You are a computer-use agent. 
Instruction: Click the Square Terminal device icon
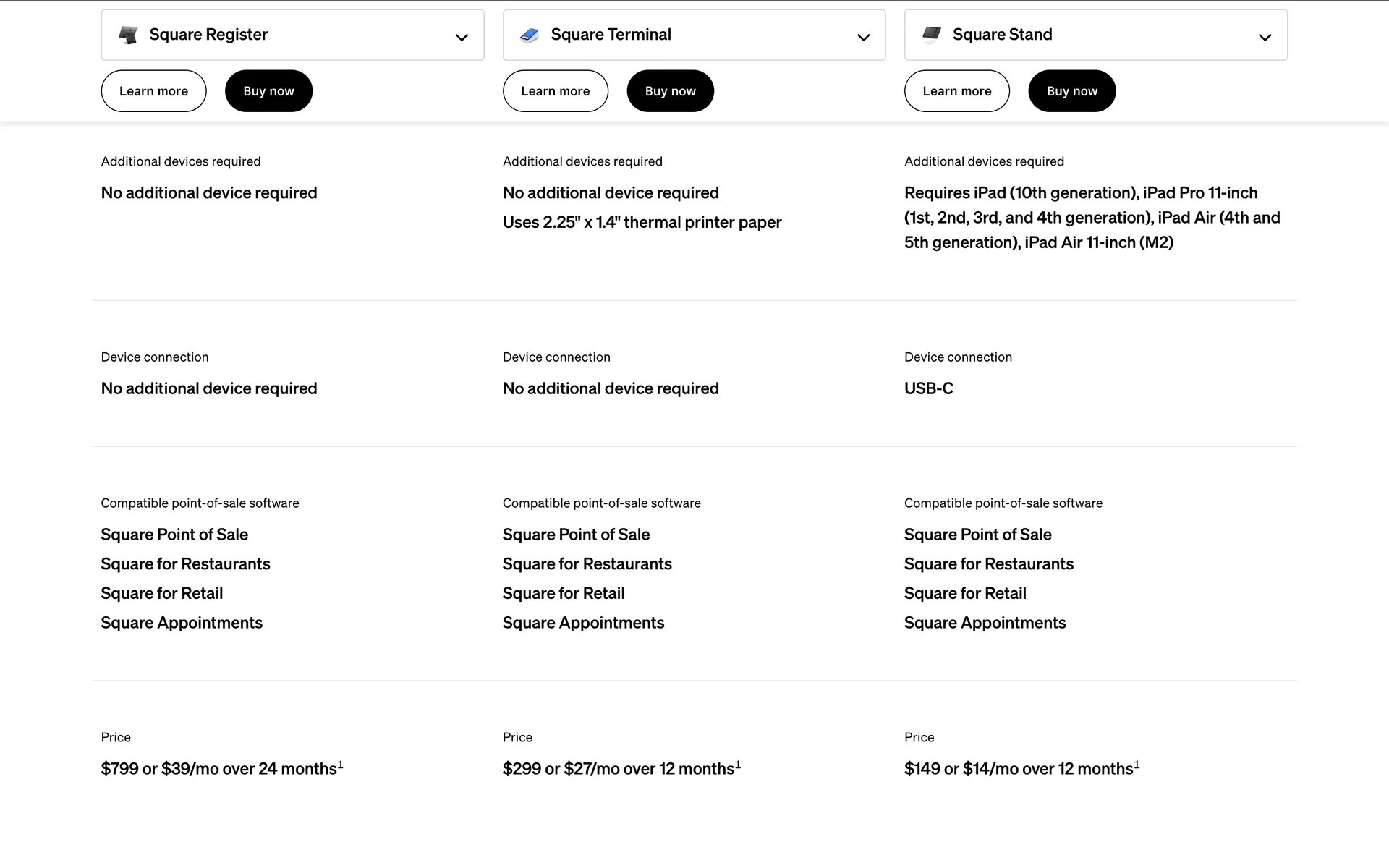tap(530, 35)
